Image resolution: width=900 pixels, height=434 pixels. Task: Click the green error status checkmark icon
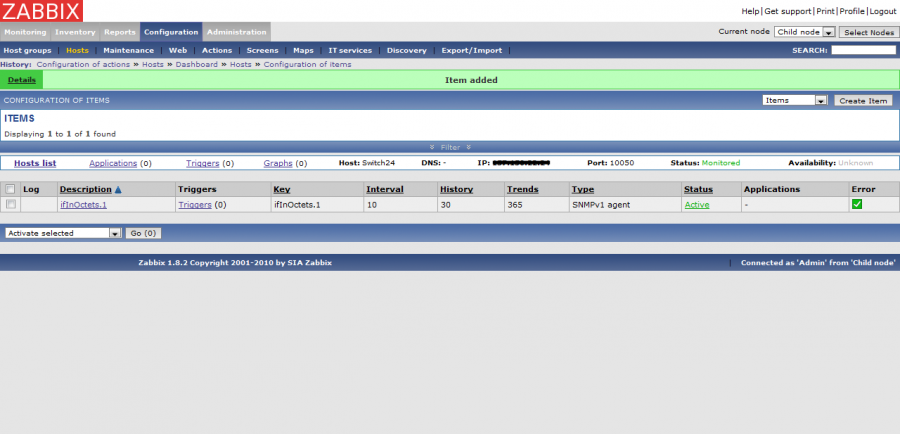(856, 204)
